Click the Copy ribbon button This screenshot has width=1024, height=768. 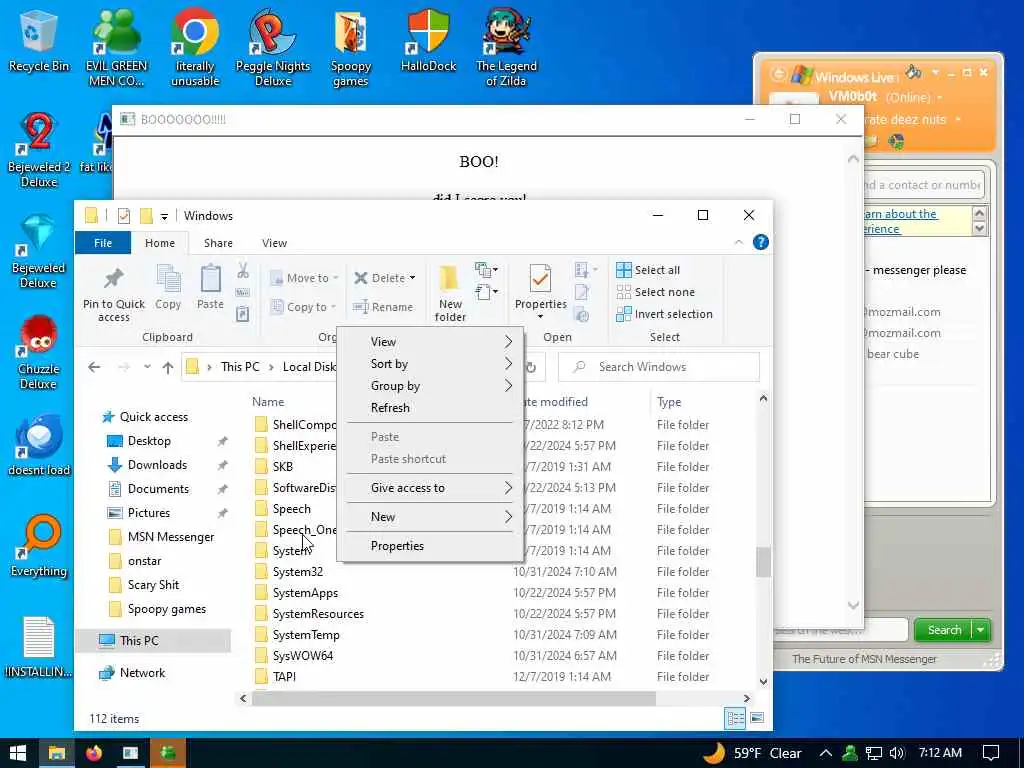click(168, 287)
